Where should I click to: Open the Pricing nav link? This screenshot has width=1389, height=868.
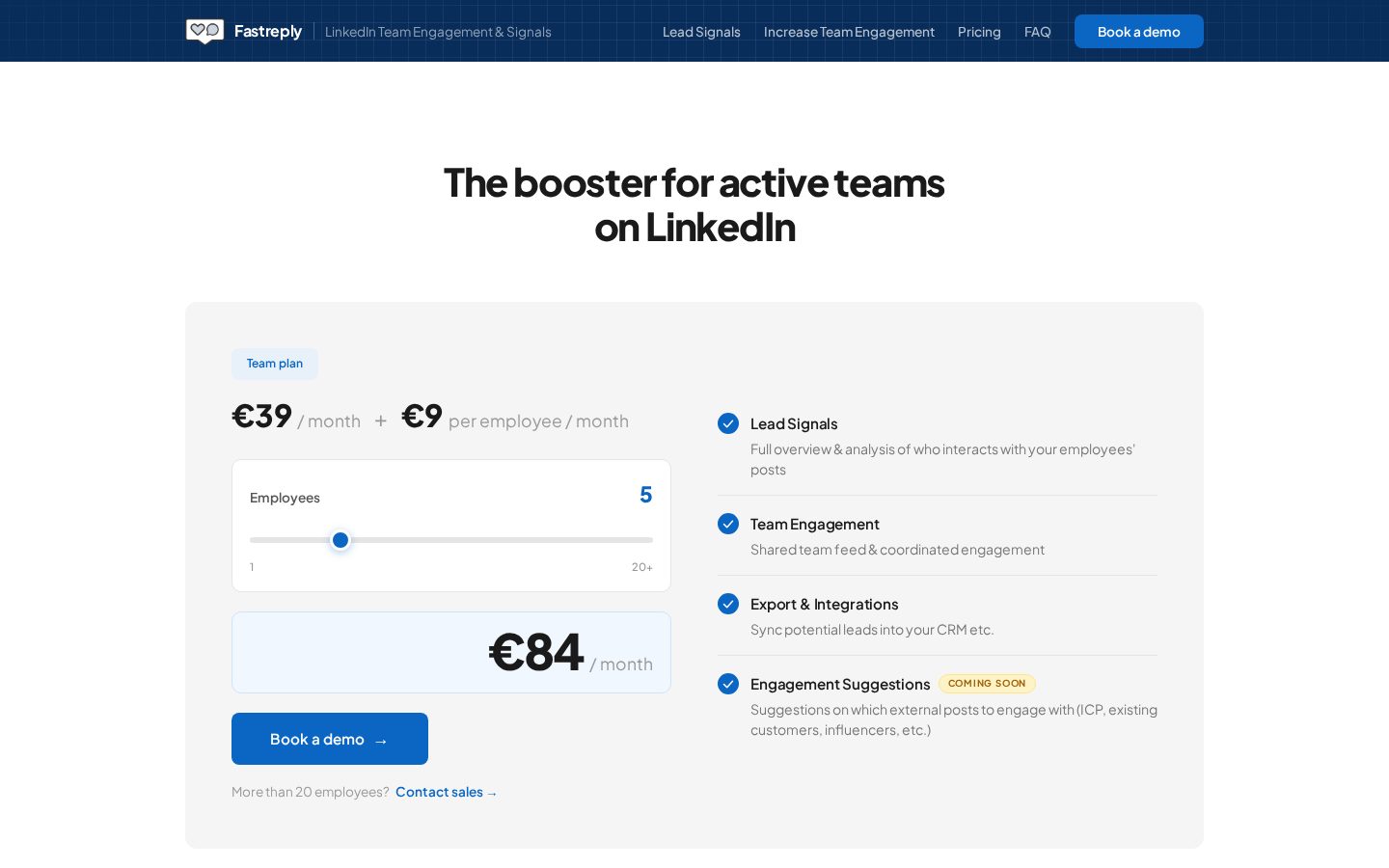click(x=979, y=32)
